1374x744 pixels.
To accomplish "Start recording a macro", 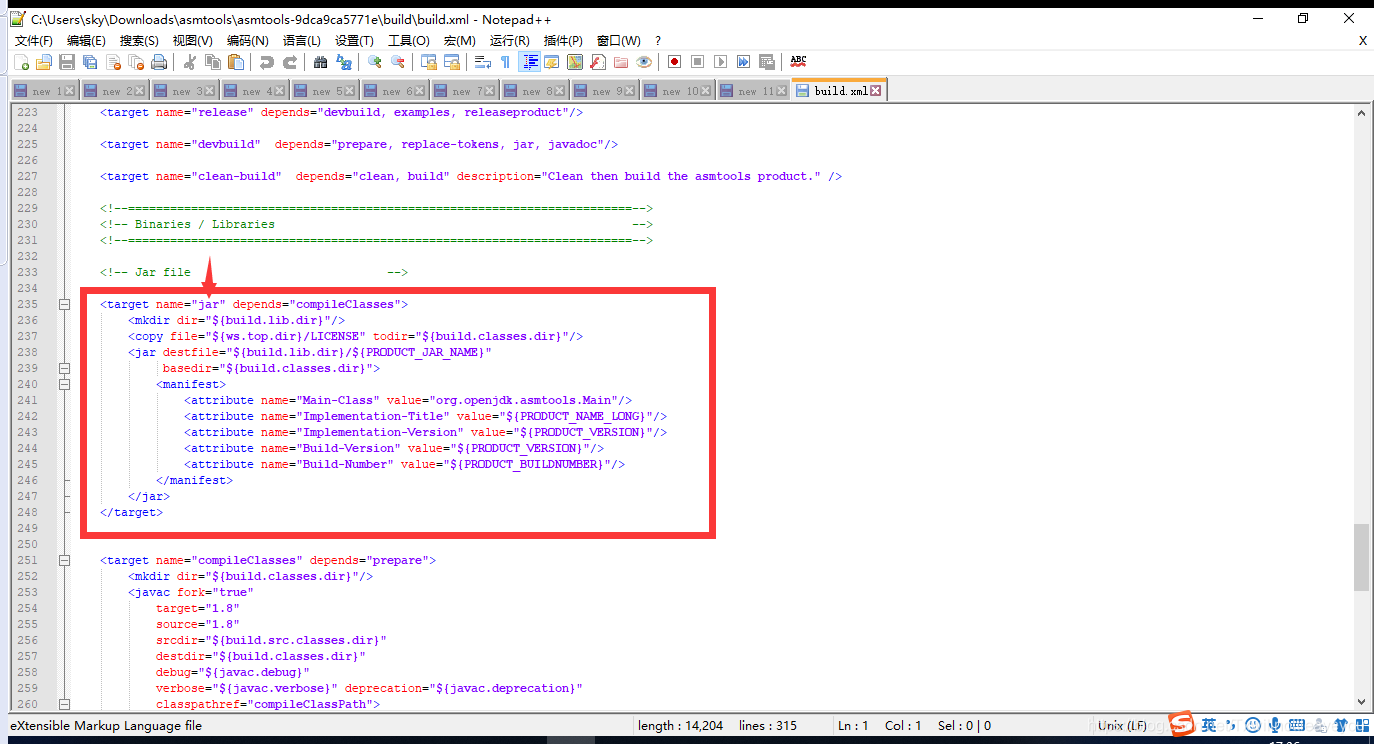I will 673,62.
